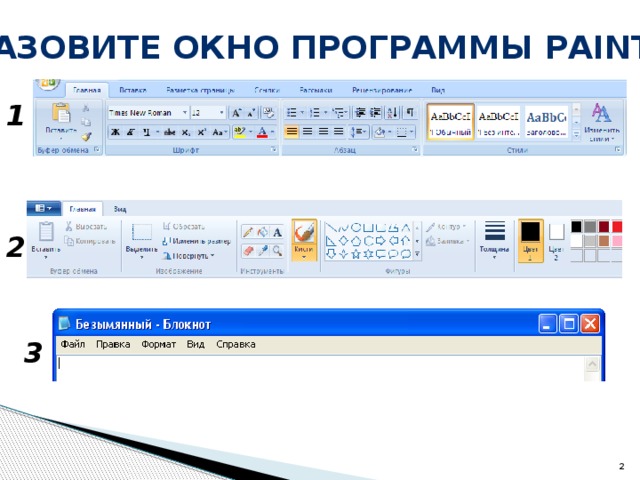Select the Color picker eyedropper in Paint
Viewport: 640px width, 480px height.
[x=263, y=250]
